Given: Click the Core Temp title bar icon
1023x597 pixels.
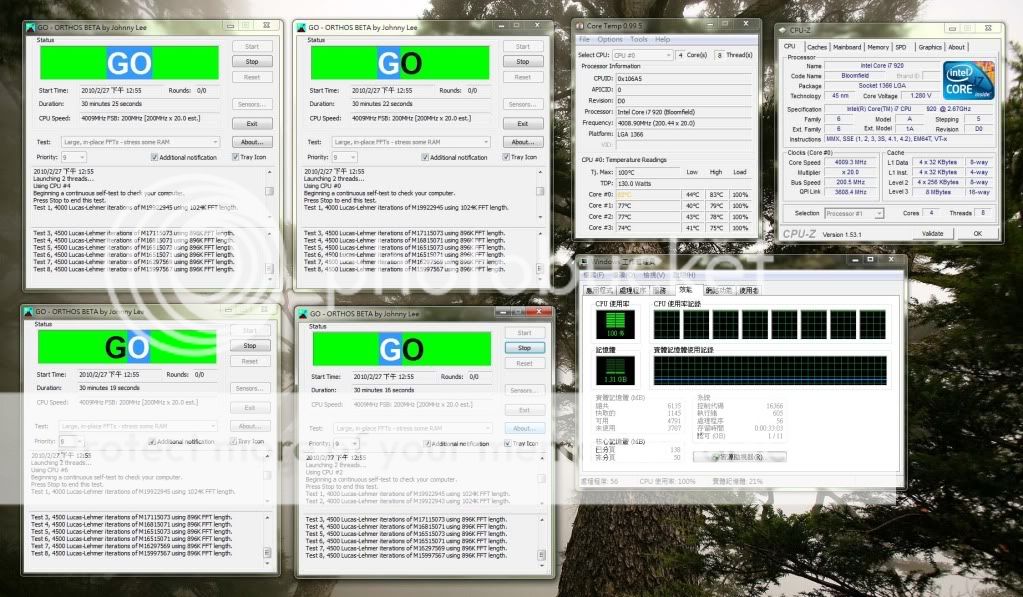Looking at the screenshot, I should click(579, 25).
